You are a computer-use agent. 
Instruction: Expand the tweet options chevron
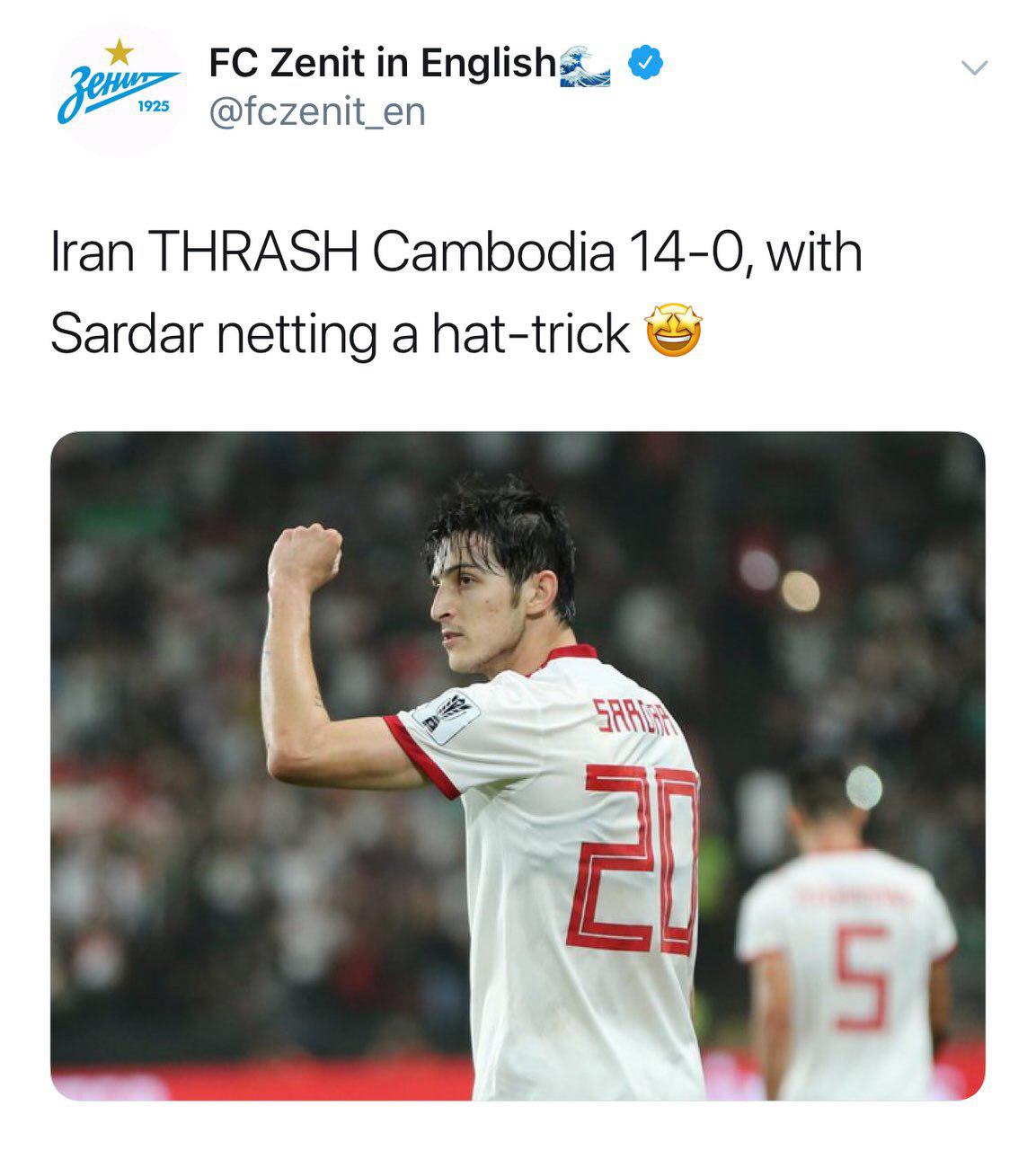click(x=974, y=67)
